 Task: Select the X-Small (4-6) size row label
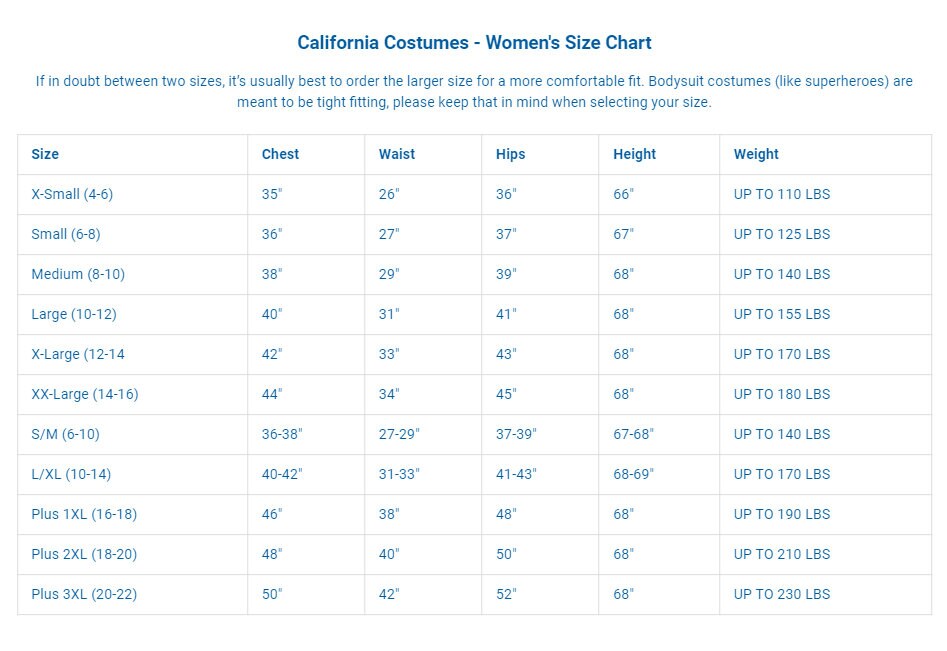tap(72, 194)
